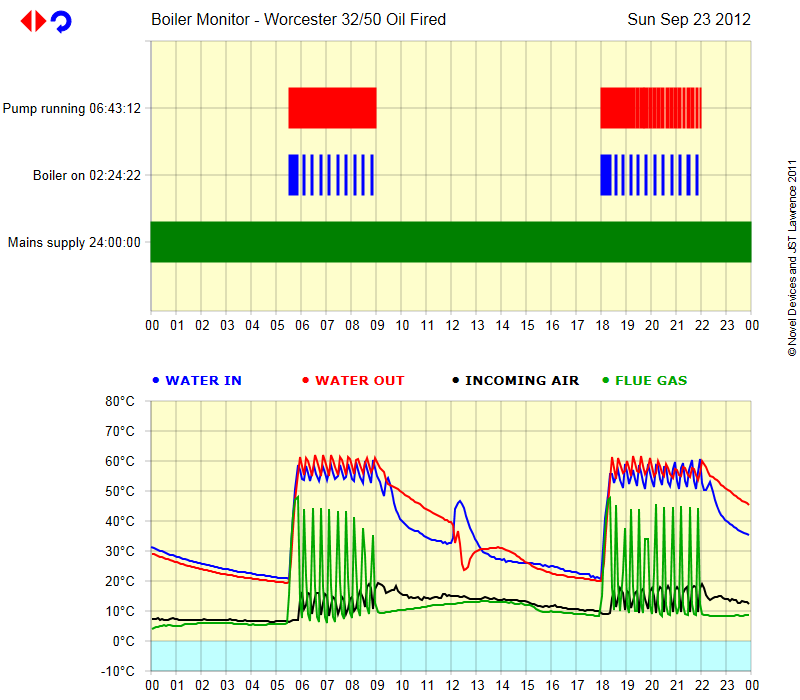Image resolution: width=800 pixels, height=700 pixels.
Task: Click the WATER IN legend entry
Action: 197,381
